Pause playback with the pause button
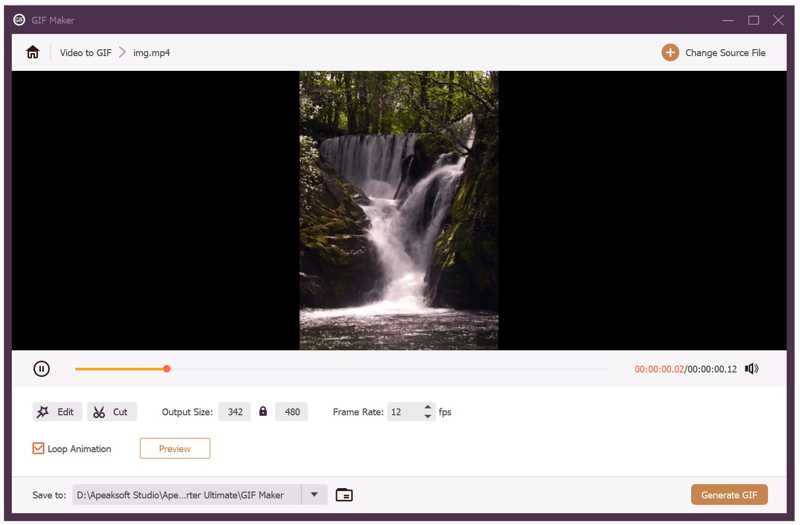Screen dimensions: 800x525 [x=41, y=368]
